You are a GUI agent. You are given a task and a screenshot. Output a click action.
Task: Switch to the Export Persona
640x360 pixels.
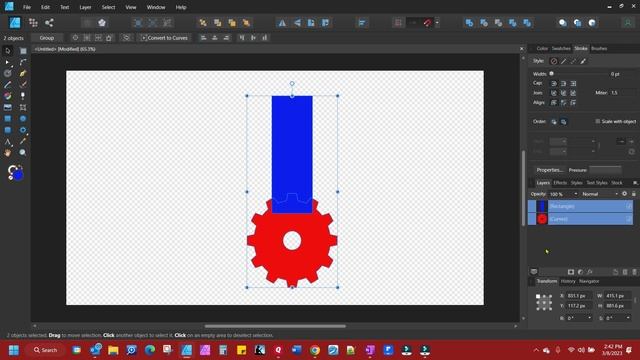[49, 23]
